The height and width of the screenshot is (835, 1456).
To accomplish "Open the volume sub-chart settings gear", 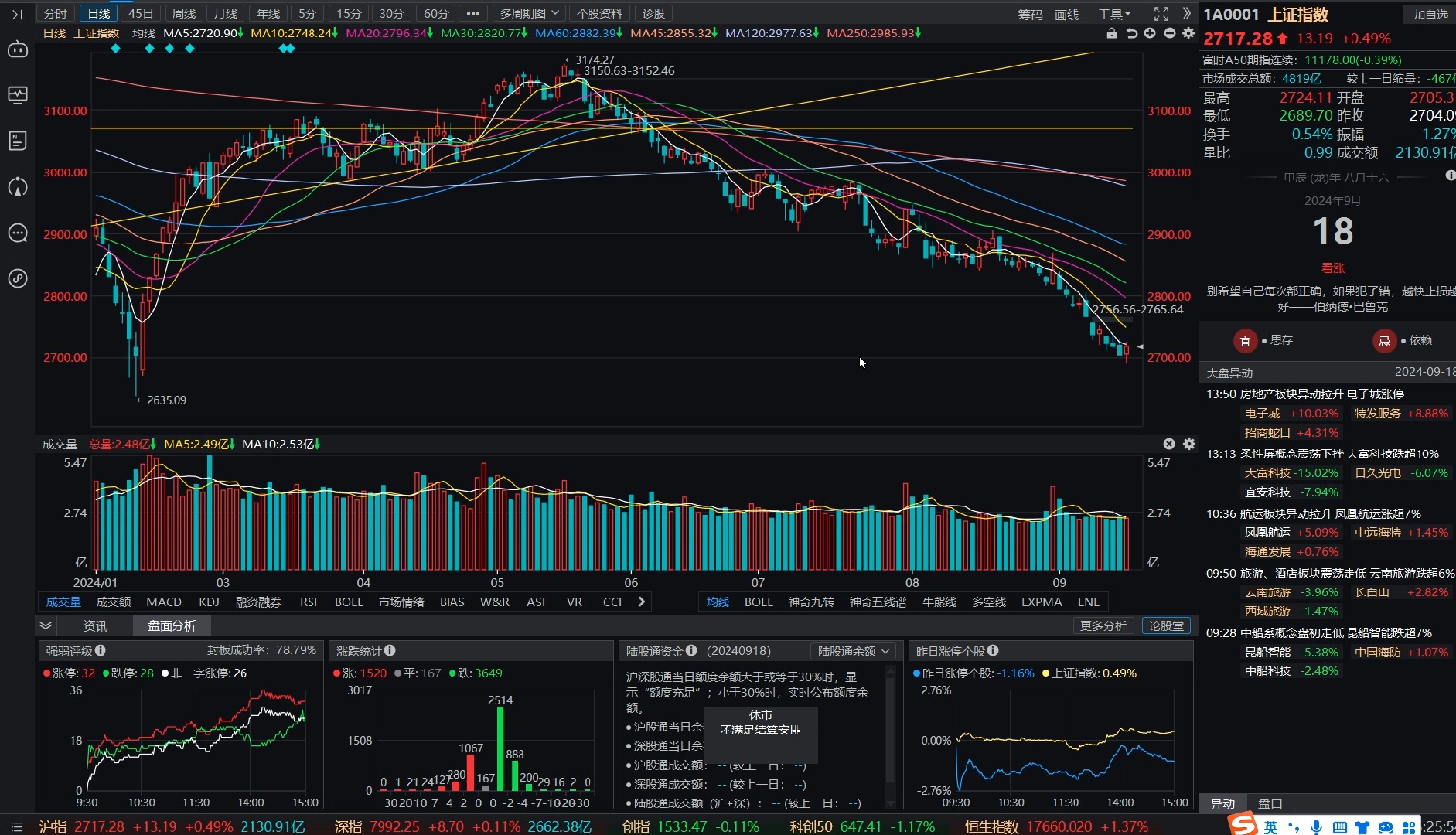I will pos(1189,444).
